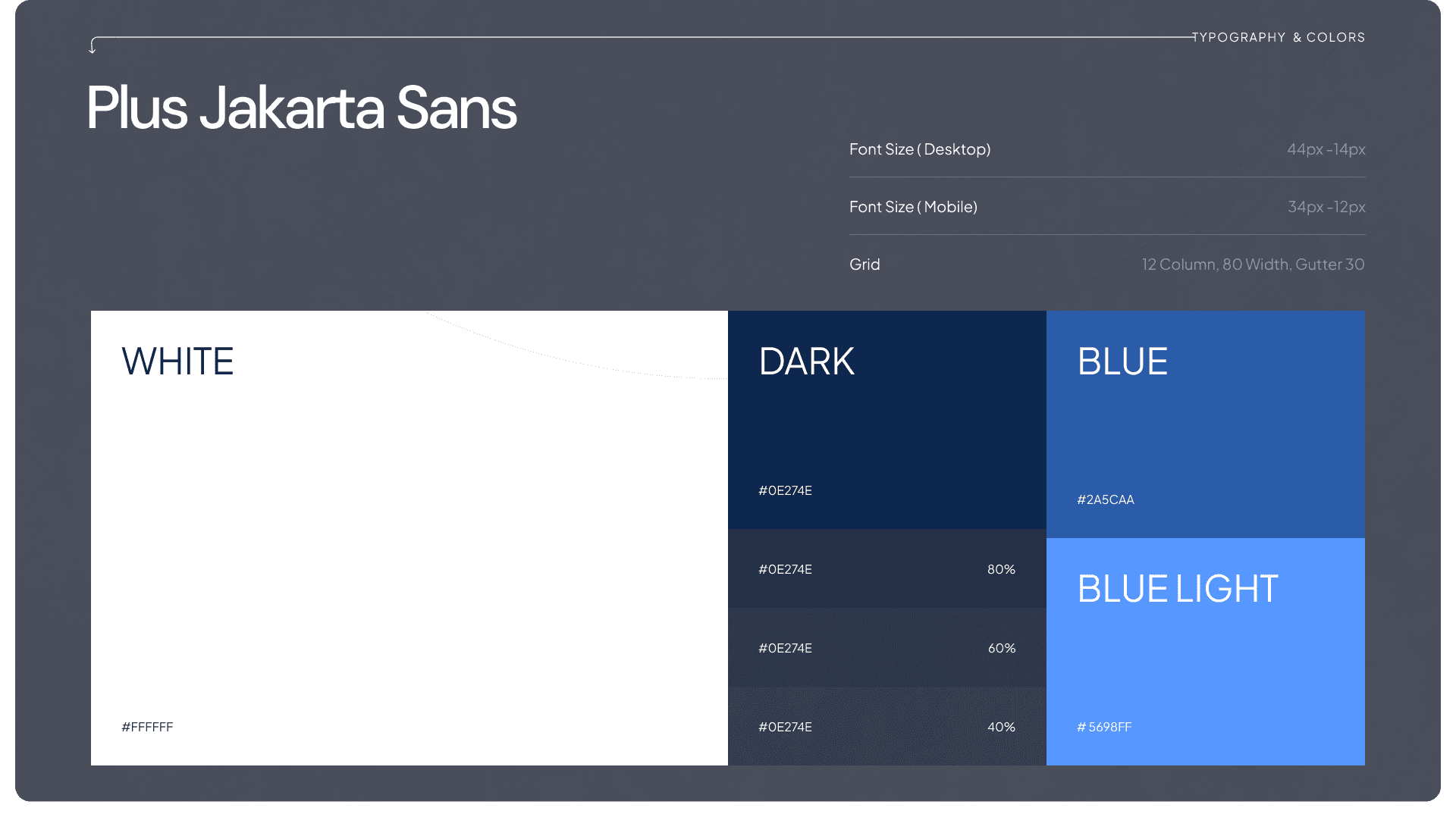
Task: Click the "BLUE LIGHT" swatch heading
Action: coord(1178,589)
